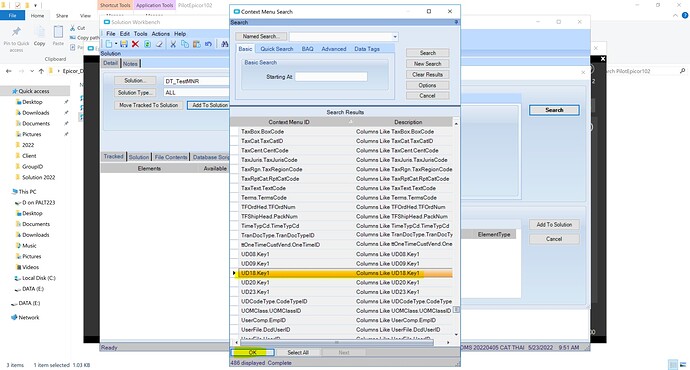The width and height of the screenshot is (690, 370).
Task: Click the Named Search... button
Action: 261,37
